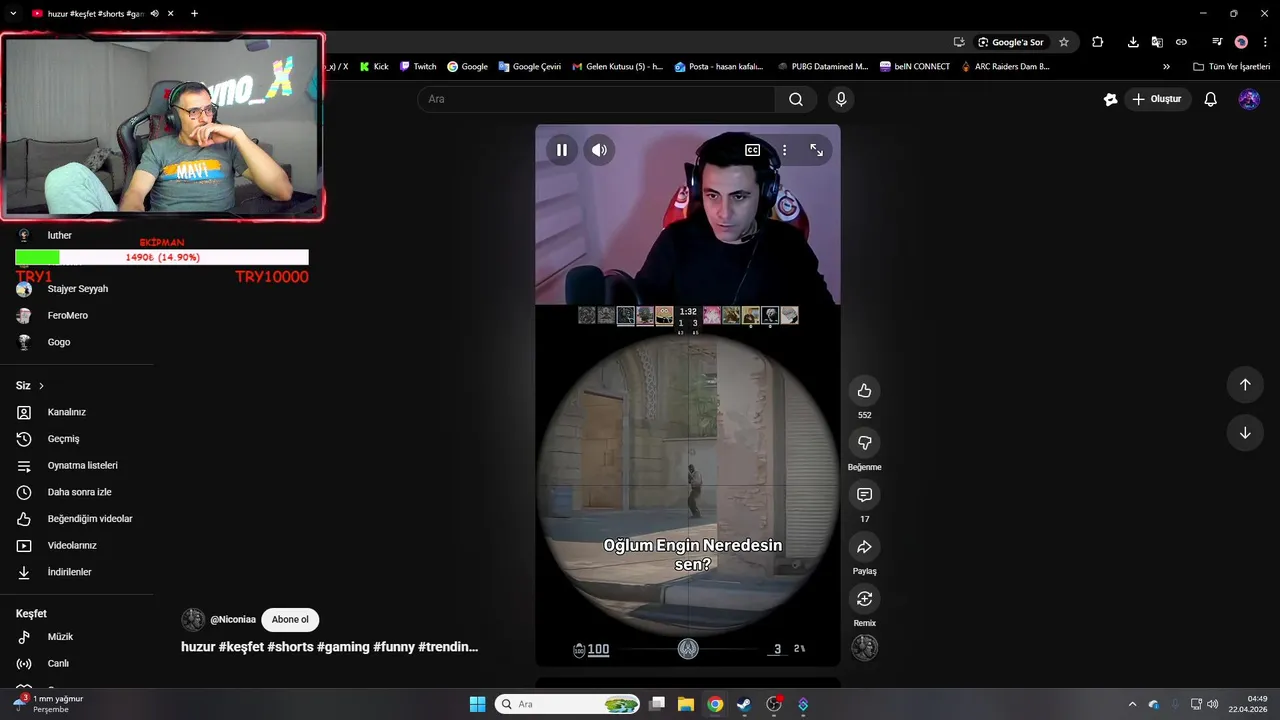Toggle closed captions on the Short

(752, 150)
